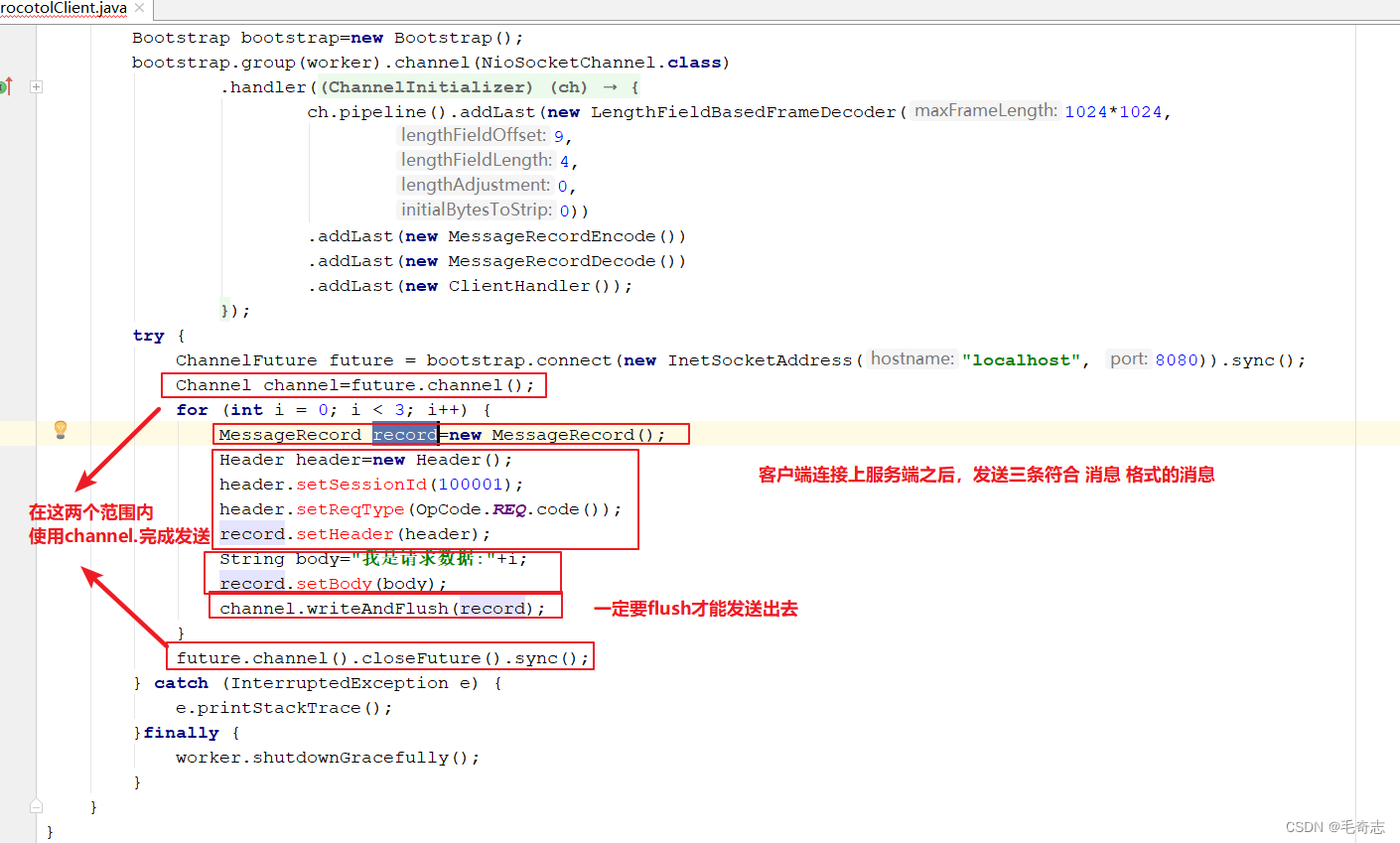Select the rocotolClient.java editor tab
1400x843 pixels.
[x=64, y=8]
